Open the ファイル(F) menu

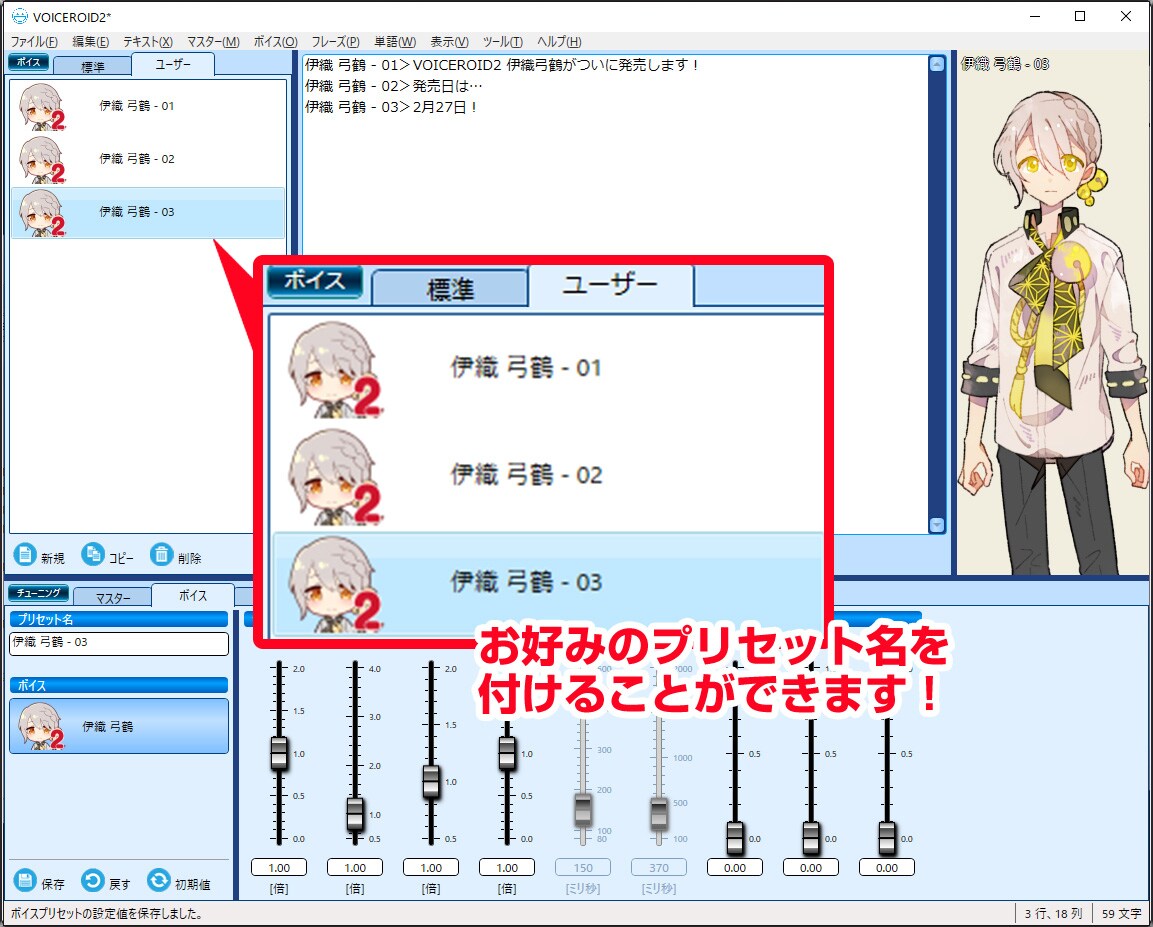(34, 42)
